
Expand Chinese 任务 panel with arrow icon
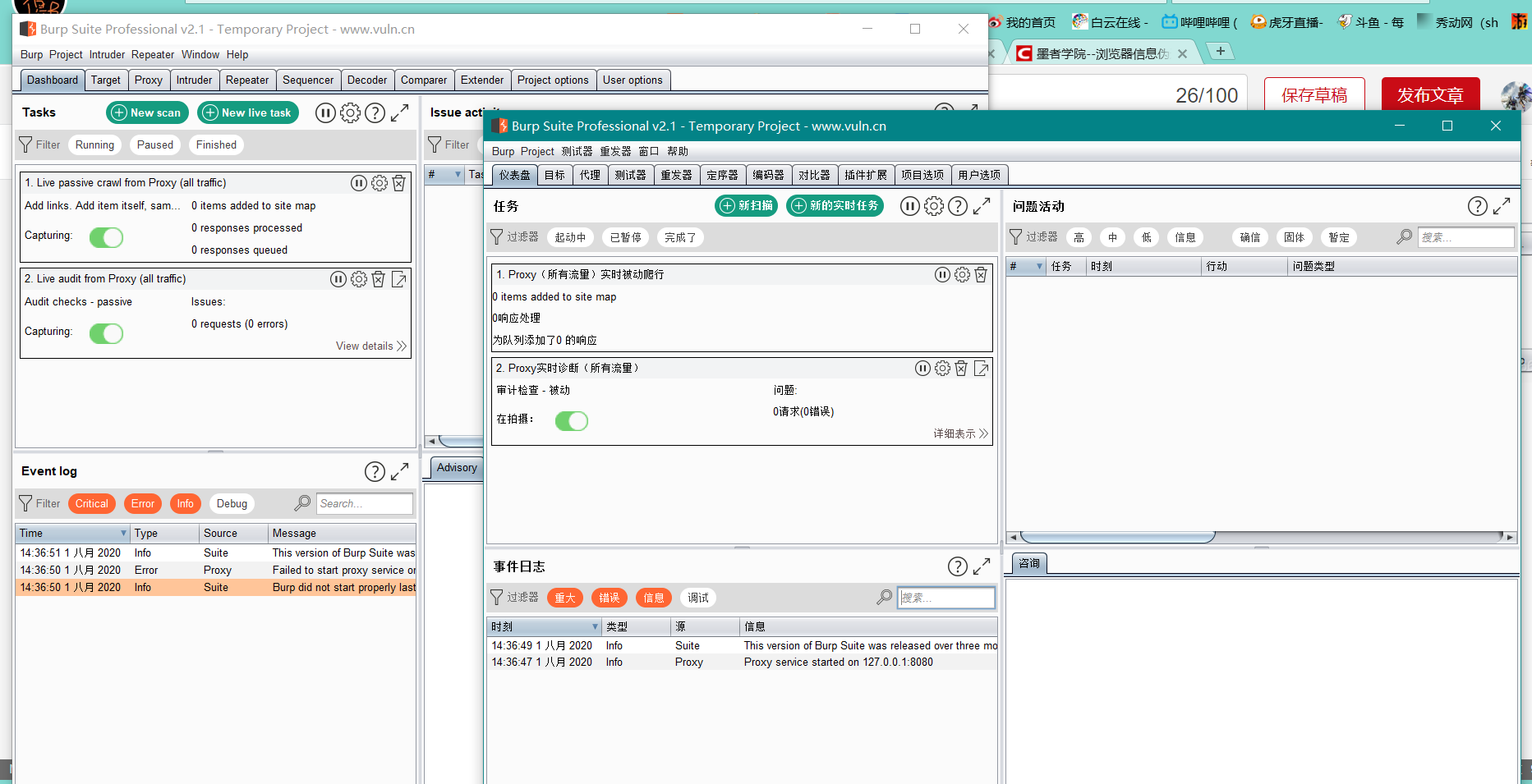click(982, 206)
